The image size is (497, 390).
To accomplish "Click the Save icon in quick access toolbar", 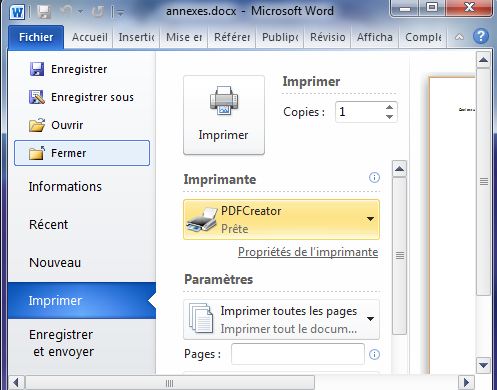I will tap(44, 12).
